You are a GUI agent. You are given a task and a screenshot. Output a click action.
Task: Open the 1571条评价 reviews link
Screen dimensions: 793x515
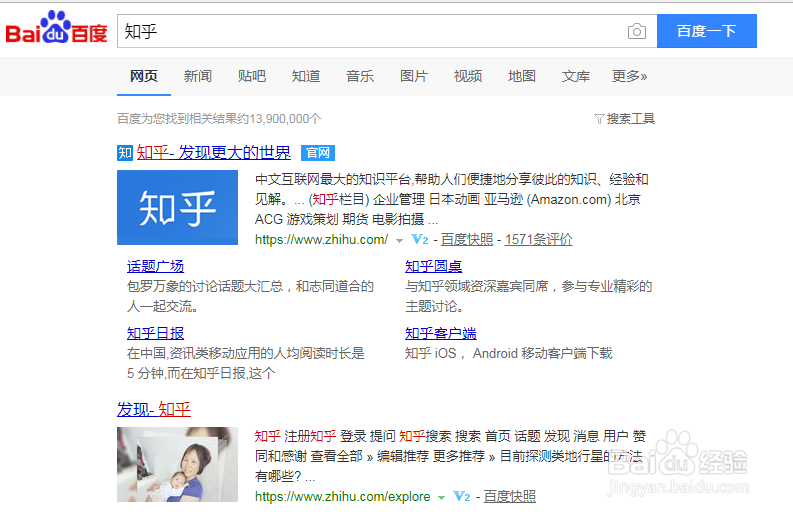point(539,239)
